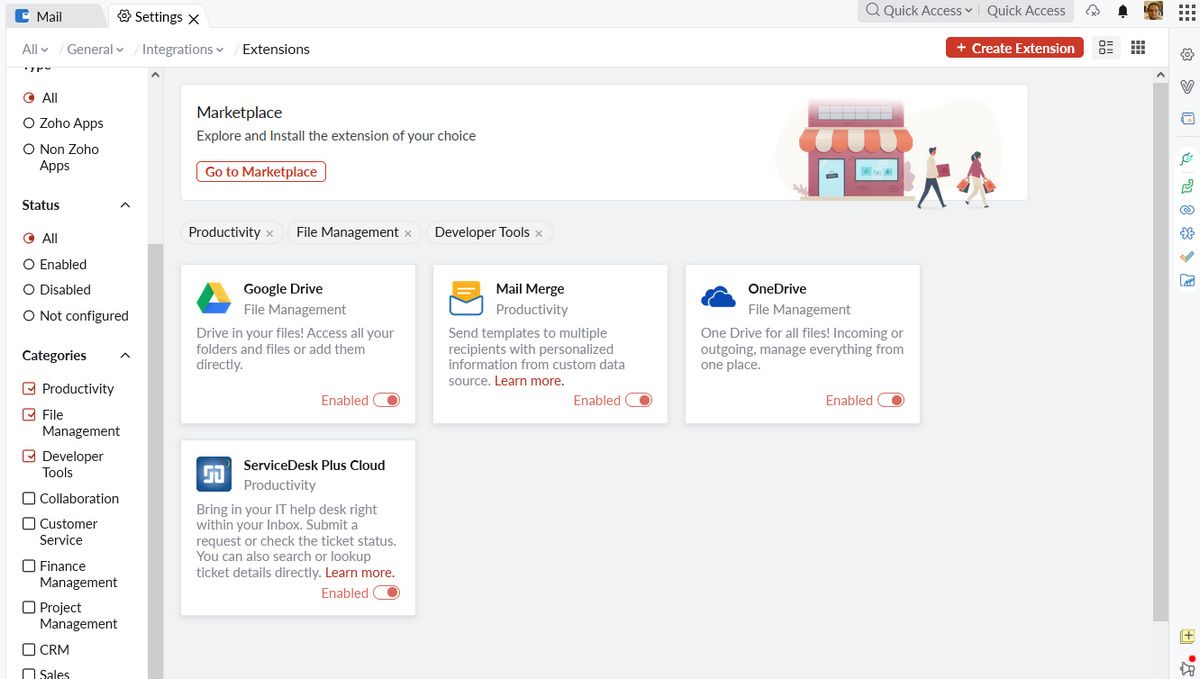The image size is (1200, 679).
Task: Remove the File Management filter chip
Action: coord(408,233)
